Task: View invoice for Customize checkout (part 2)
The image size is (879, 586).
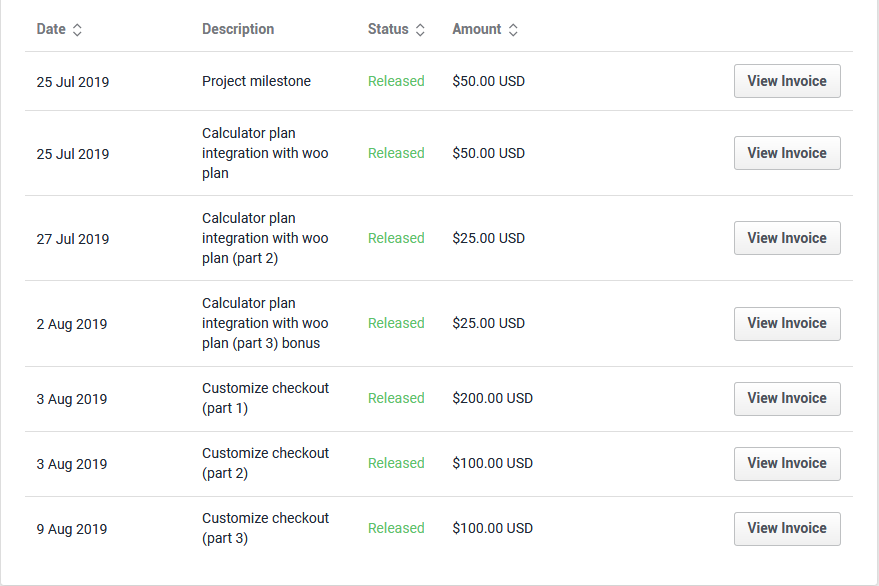Action: (x=787, y=463)
